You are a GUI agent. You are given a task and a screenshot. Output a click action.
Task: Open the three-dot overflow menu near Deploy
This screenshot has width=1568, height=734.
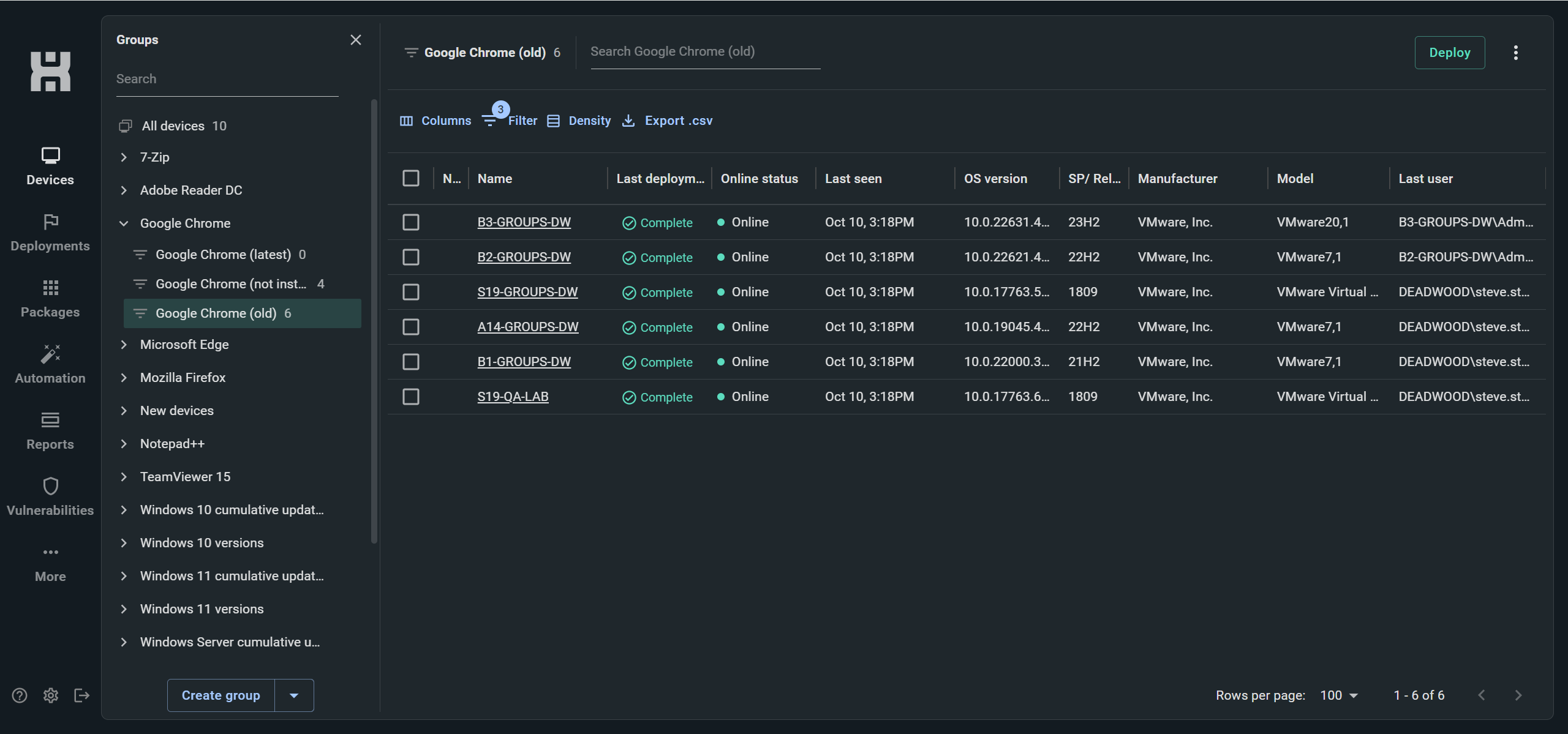(1515, 53)
